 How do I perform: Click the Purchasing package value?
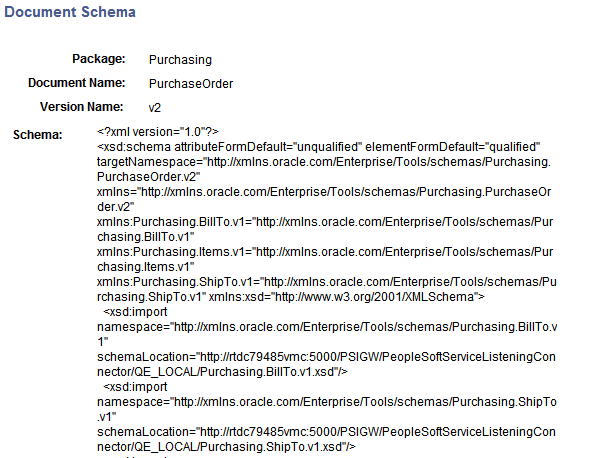pos(180,60)
